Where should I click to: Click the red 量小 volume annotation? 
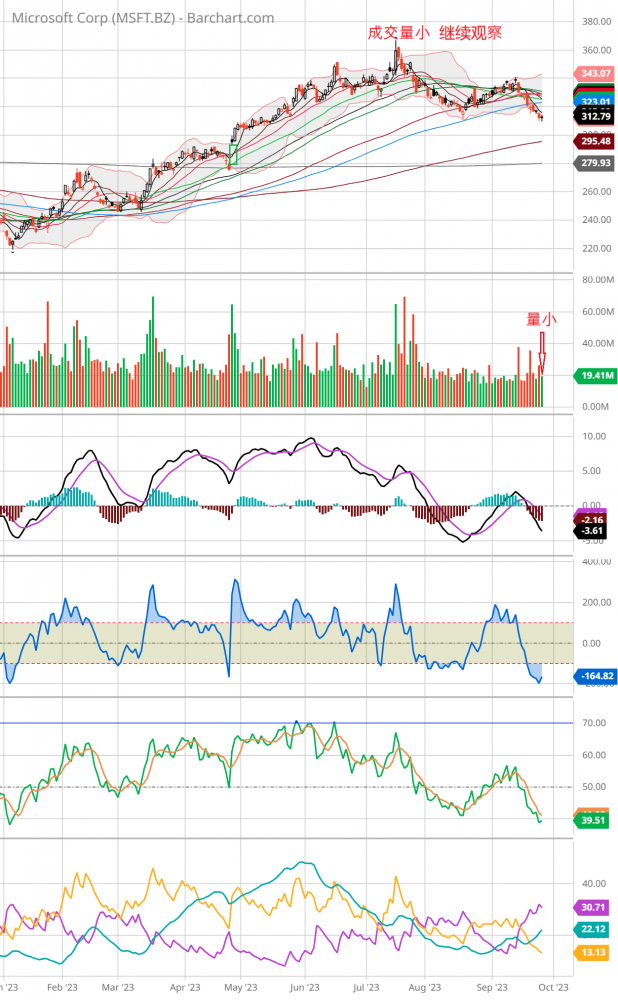[541, 319]
